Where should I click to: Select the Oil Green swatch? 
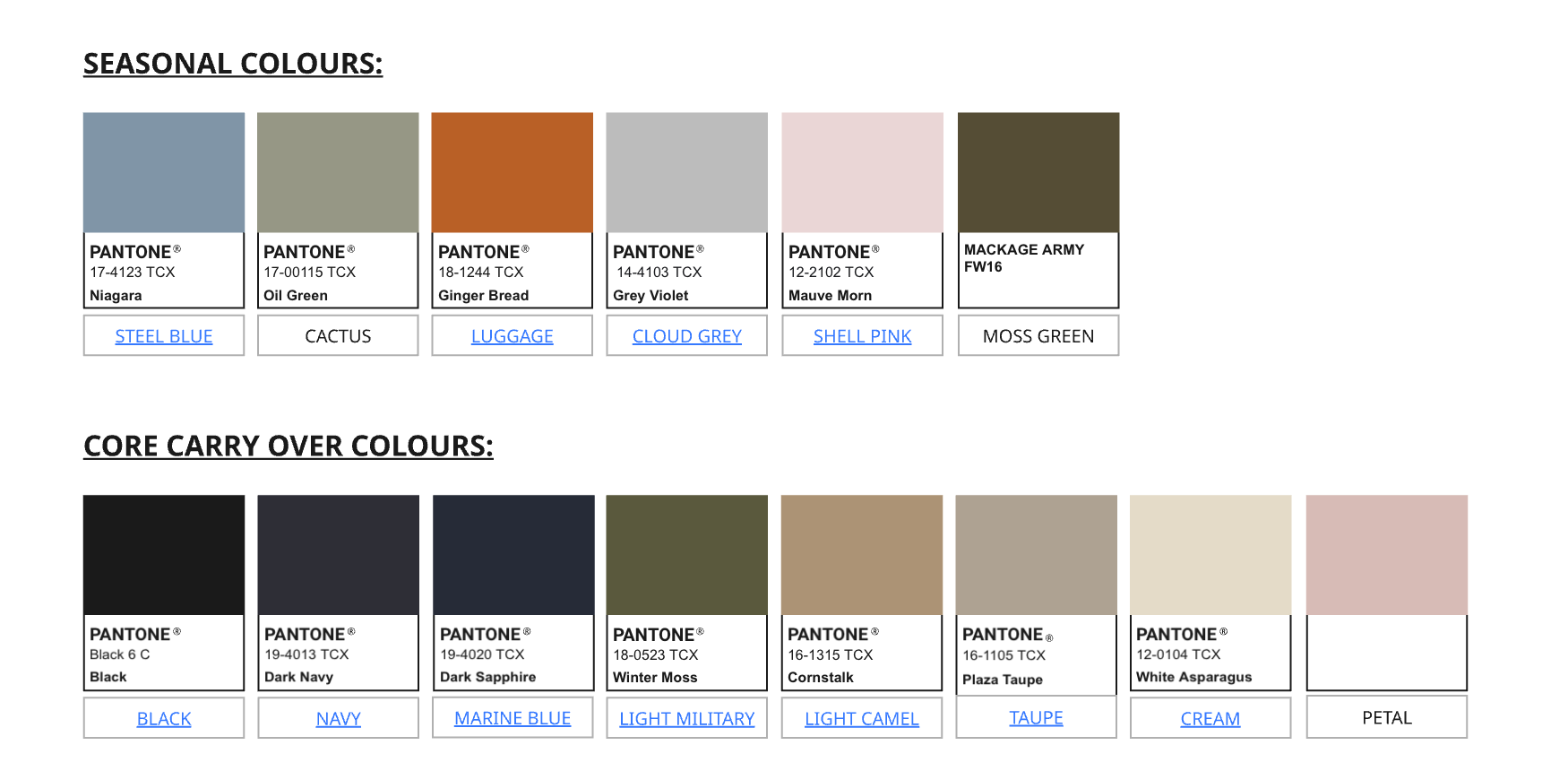coord(338,173)
